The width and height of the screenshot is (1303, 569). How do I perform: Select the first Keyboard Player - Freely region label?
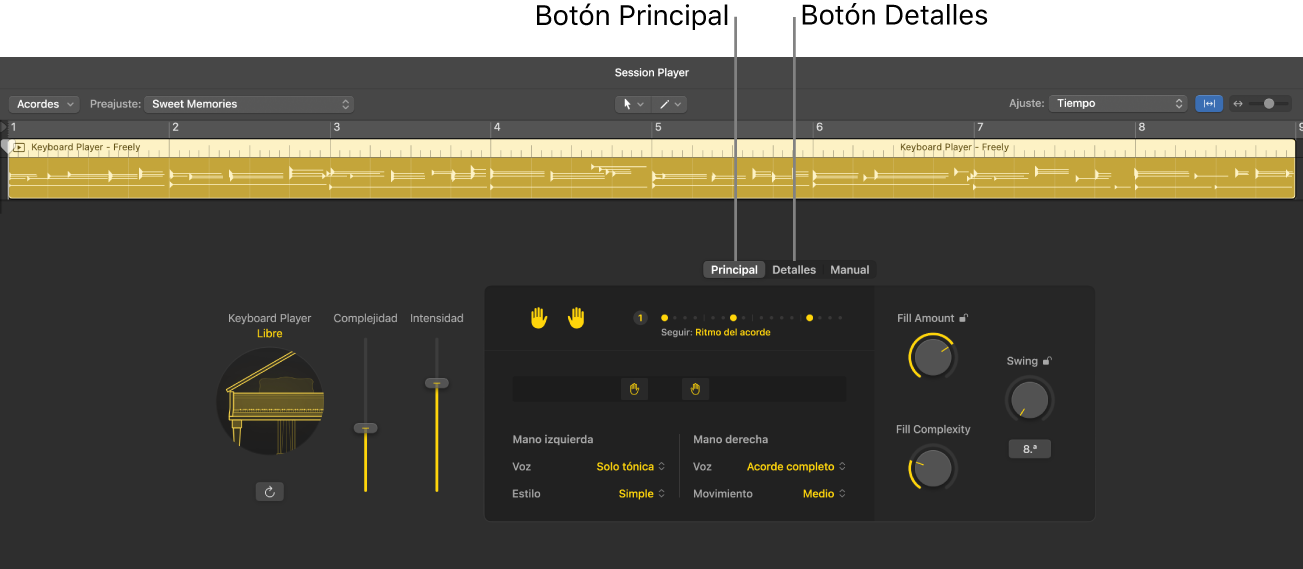click(86, 147)
